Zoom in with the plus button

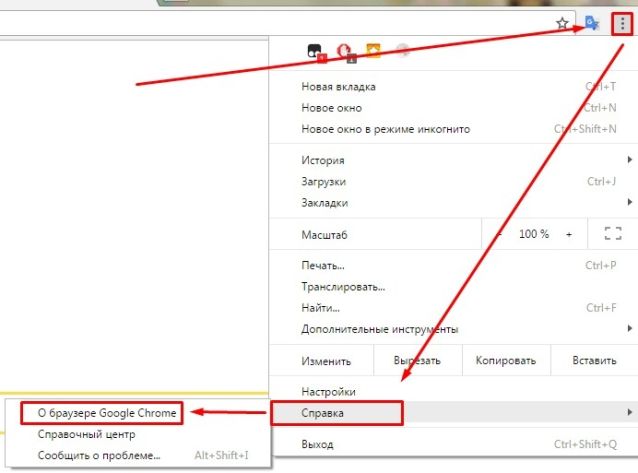tap(569, 234)
